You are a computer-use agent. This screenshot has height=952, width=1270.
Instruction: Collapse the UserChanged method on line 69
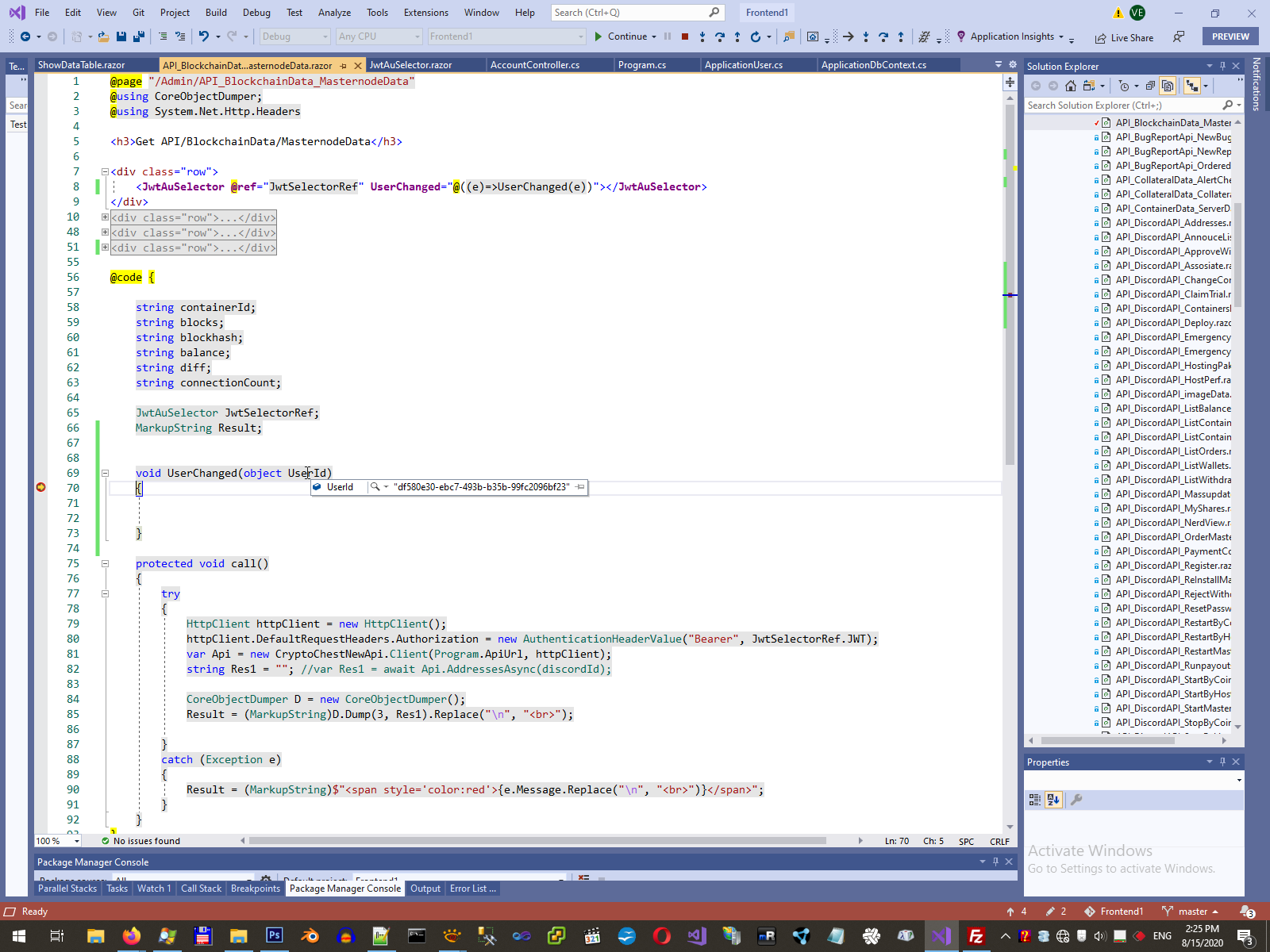pos(105,473)
